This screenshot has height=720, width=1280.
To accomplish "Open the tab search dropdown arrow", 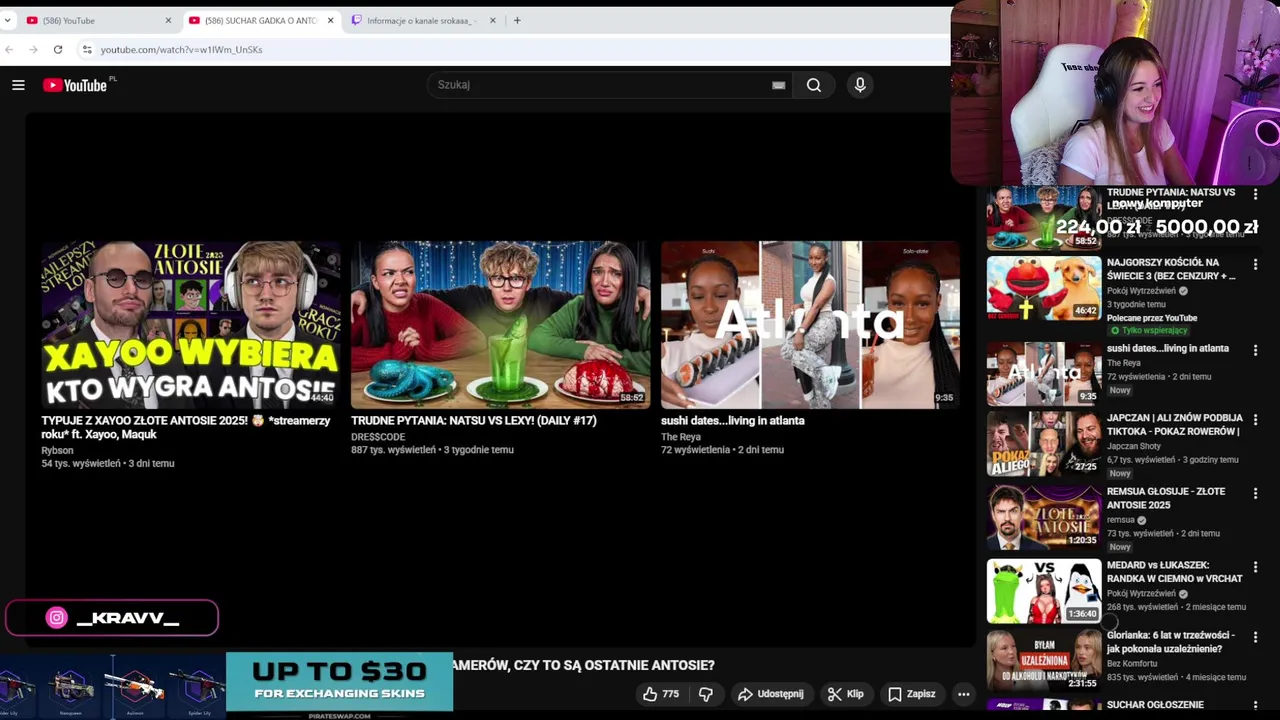I will tap(7, 20).
